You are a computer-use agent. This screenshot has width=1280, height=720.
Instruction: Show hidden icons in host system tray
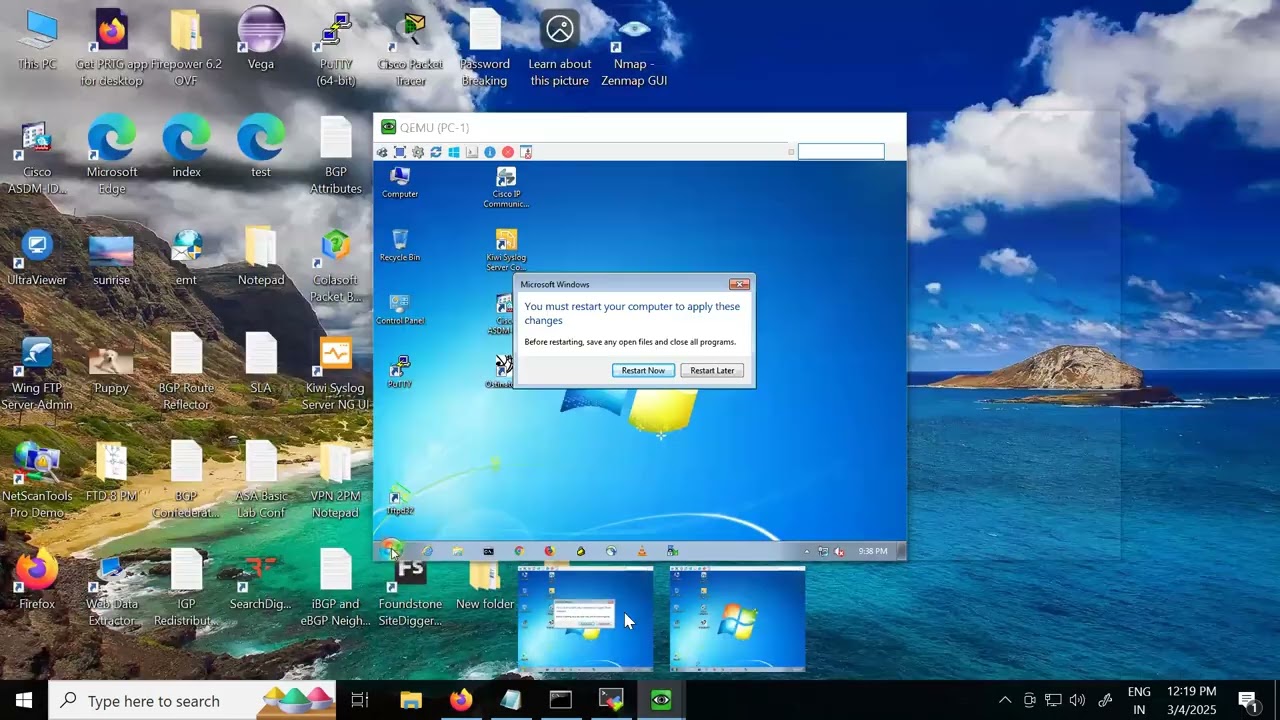(1005, 700)
